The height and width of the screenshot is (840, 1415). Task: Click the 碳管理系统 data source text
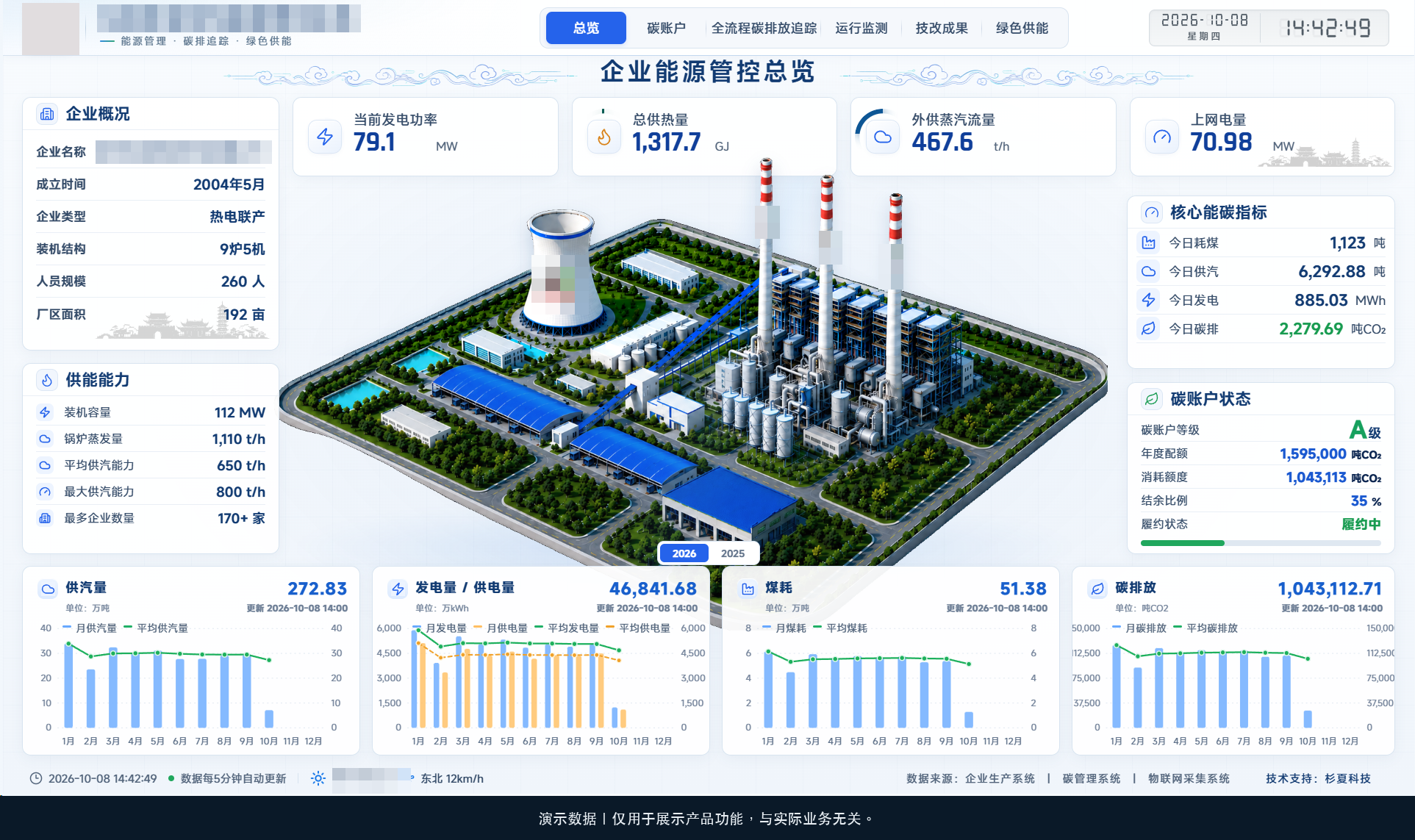pyautogui.click(x=1092, y=778)
